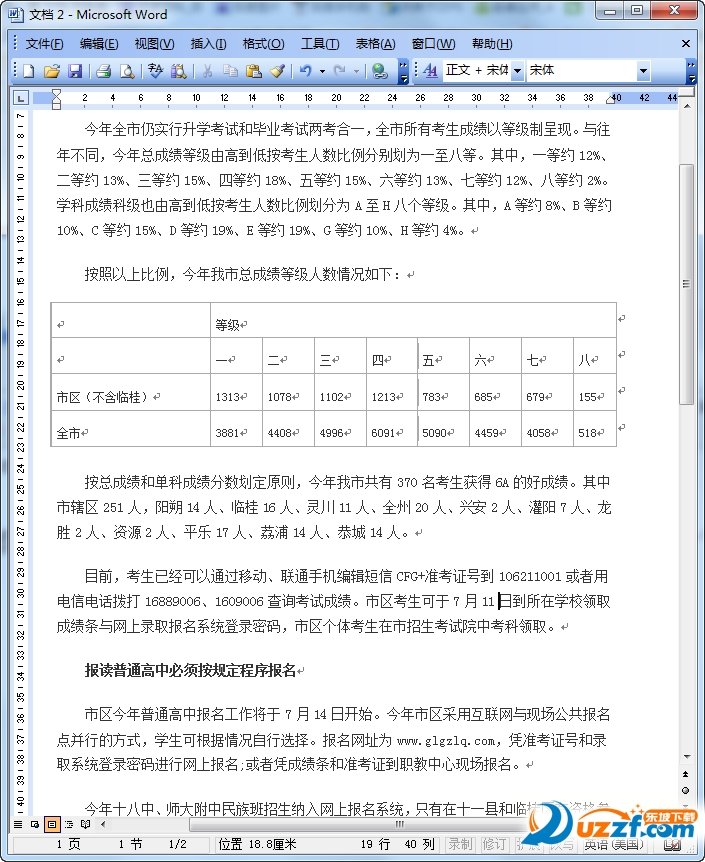Paste from clipboard icon
Screen dimensions: 705x862
coord(254,70)
